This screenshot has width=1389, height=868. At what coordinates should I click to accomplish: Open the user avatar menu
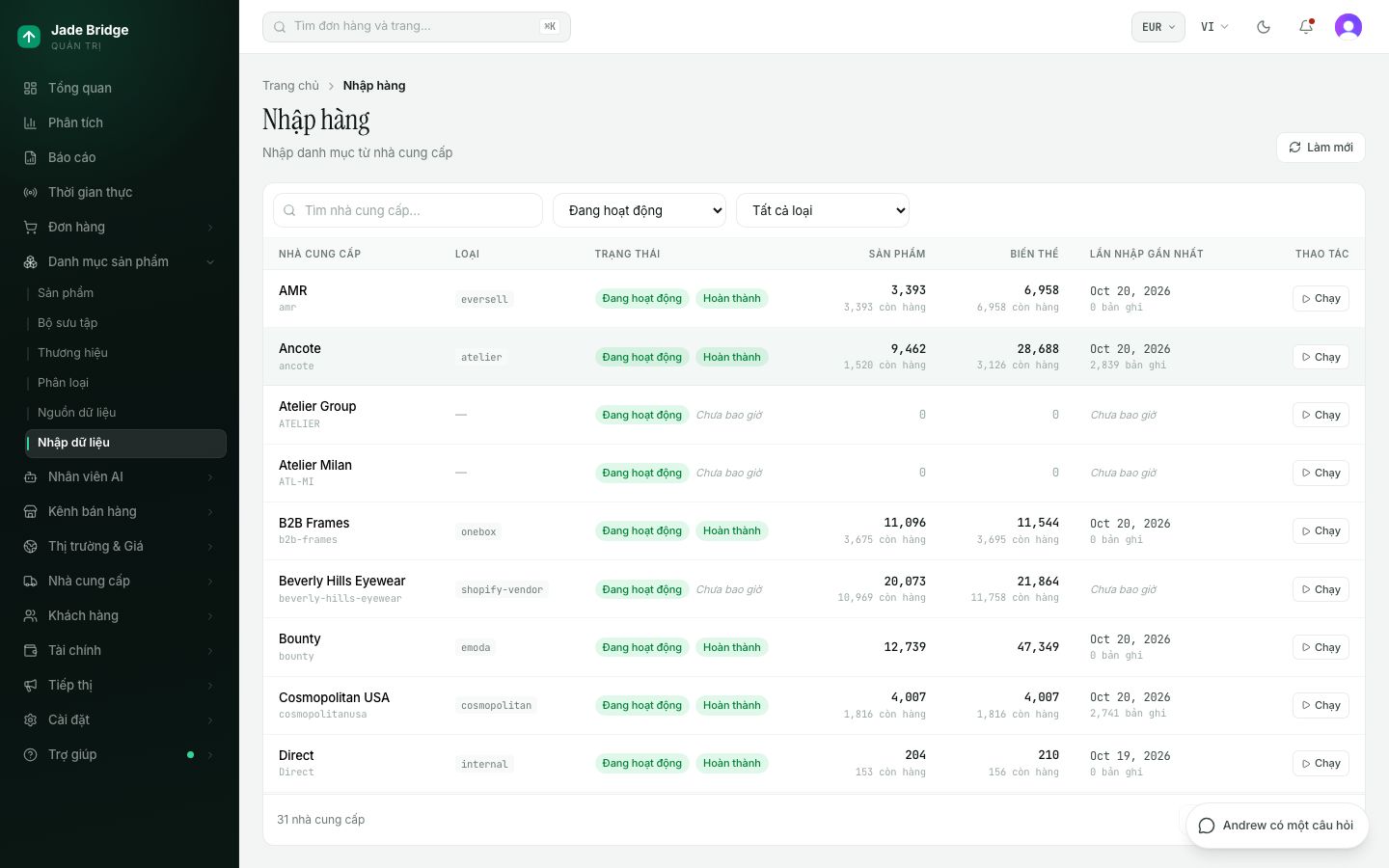(x=1348, y=27)
